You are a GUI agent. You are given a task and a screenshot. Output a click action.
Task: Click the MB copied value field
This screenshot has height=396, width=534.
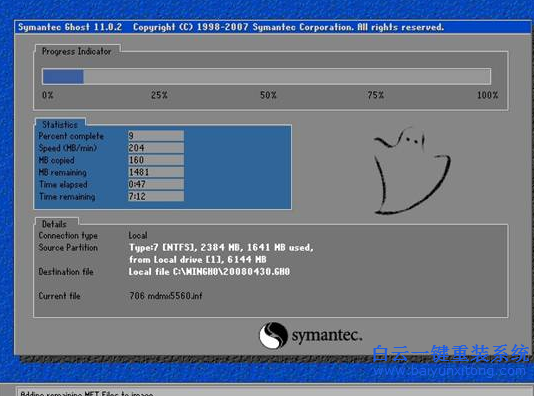click(156, 160)
